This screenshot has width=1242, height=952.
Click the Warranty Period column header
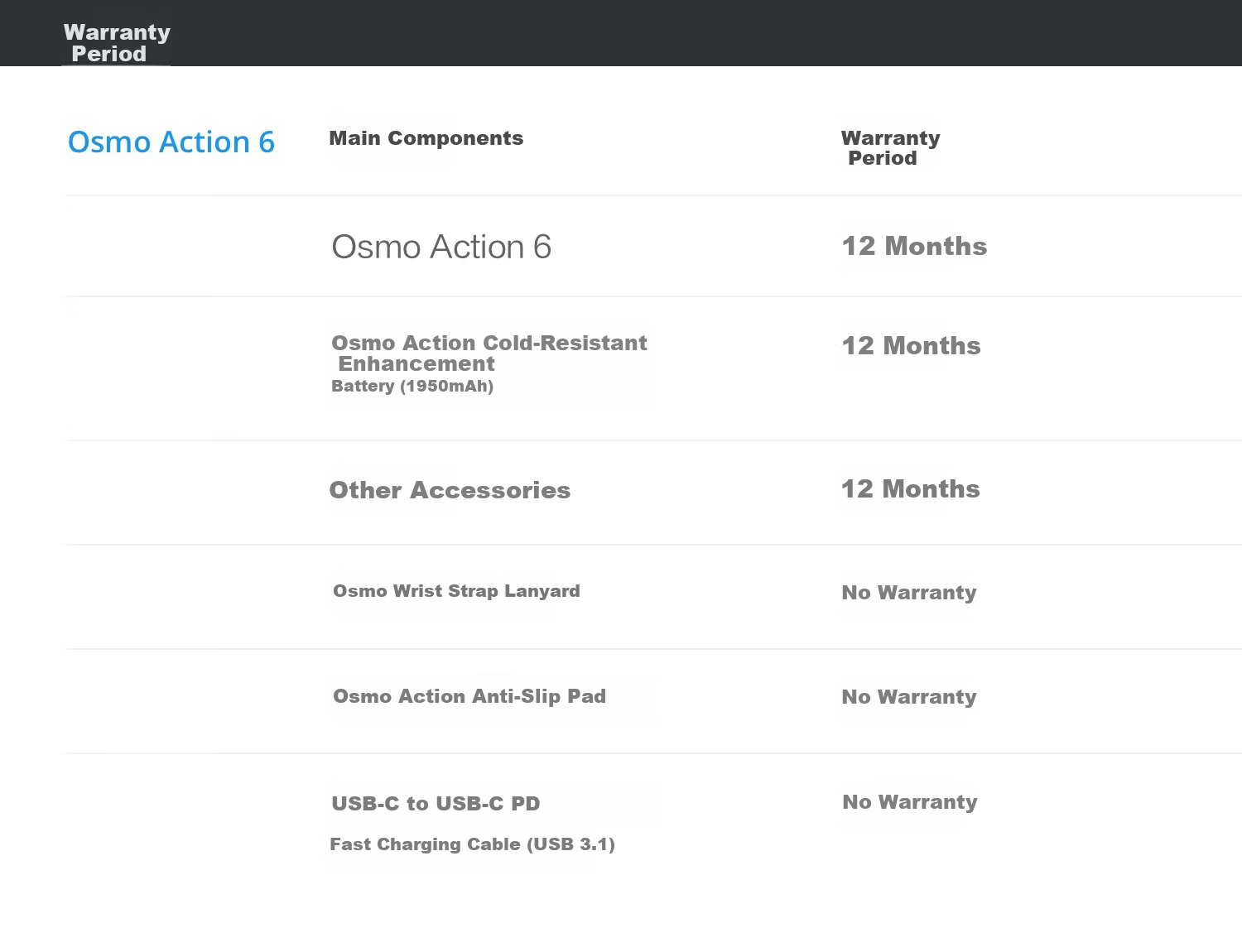890,148
